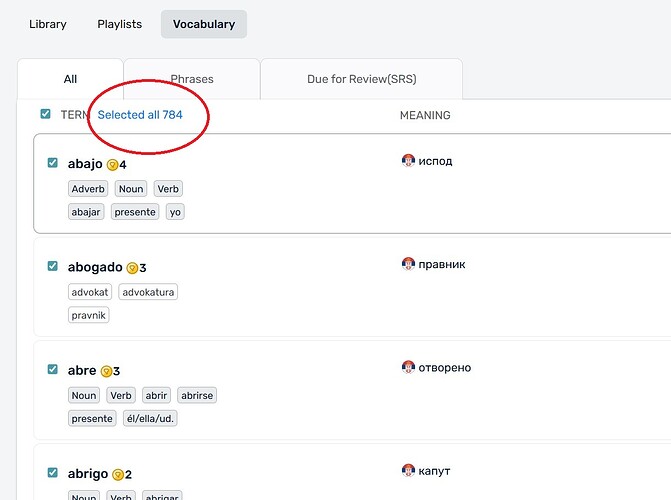Image resolution: width=671 pixels, height=500 pixels.
Task: Open the Library section
Action: click(48, 24)
